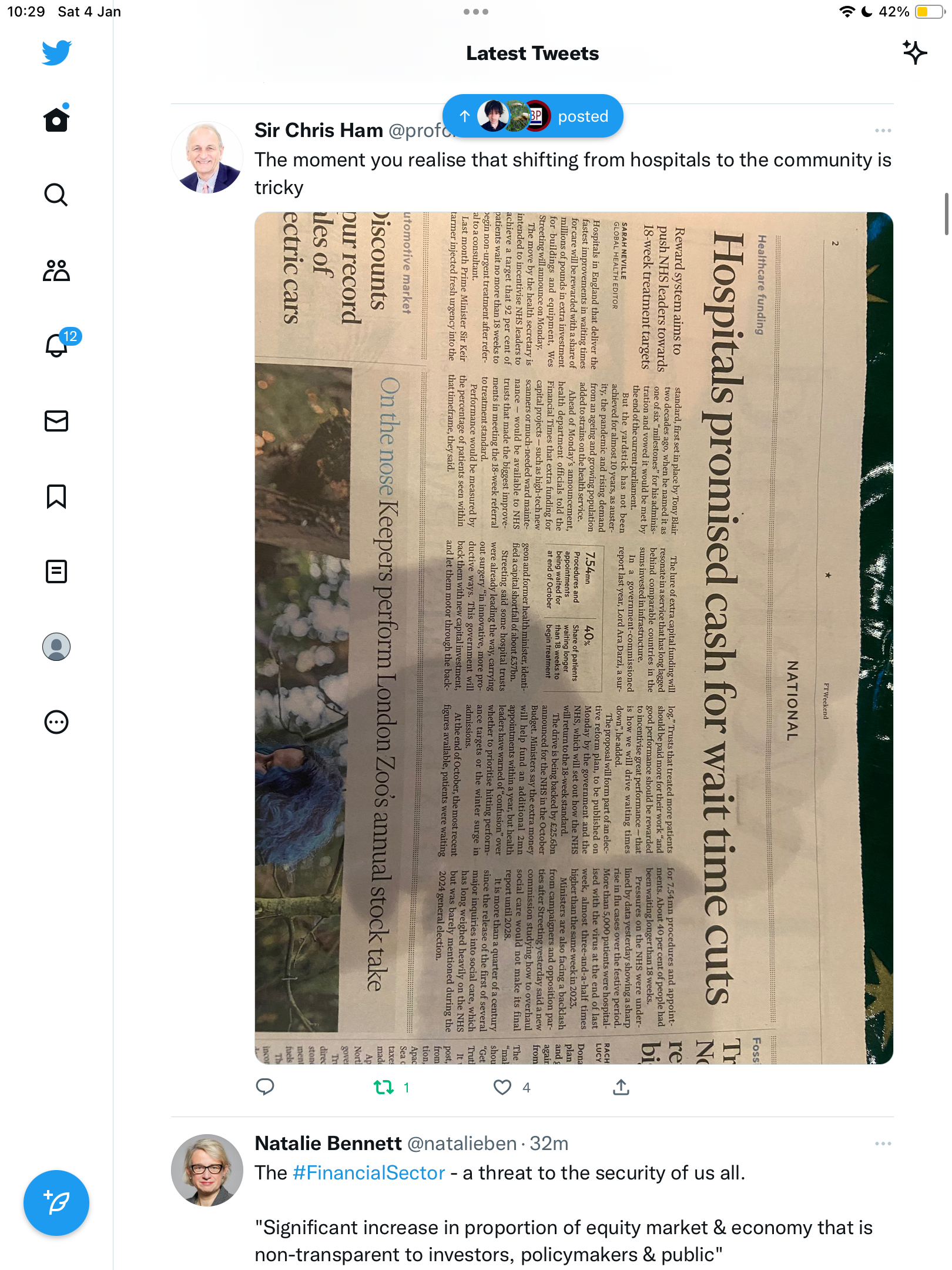Compose a new tweet with floating button
This screenshot has height=1270, width=952.
pos(56,1203)
